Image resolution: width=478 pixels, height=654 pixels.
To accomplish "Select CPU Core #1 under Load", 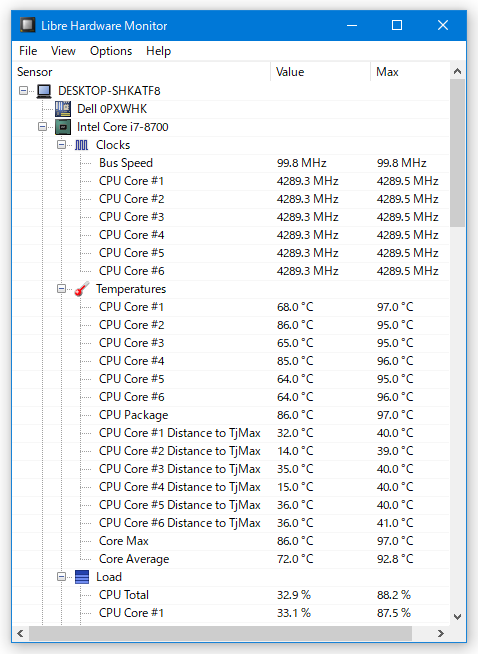I will tap(231, 613).
